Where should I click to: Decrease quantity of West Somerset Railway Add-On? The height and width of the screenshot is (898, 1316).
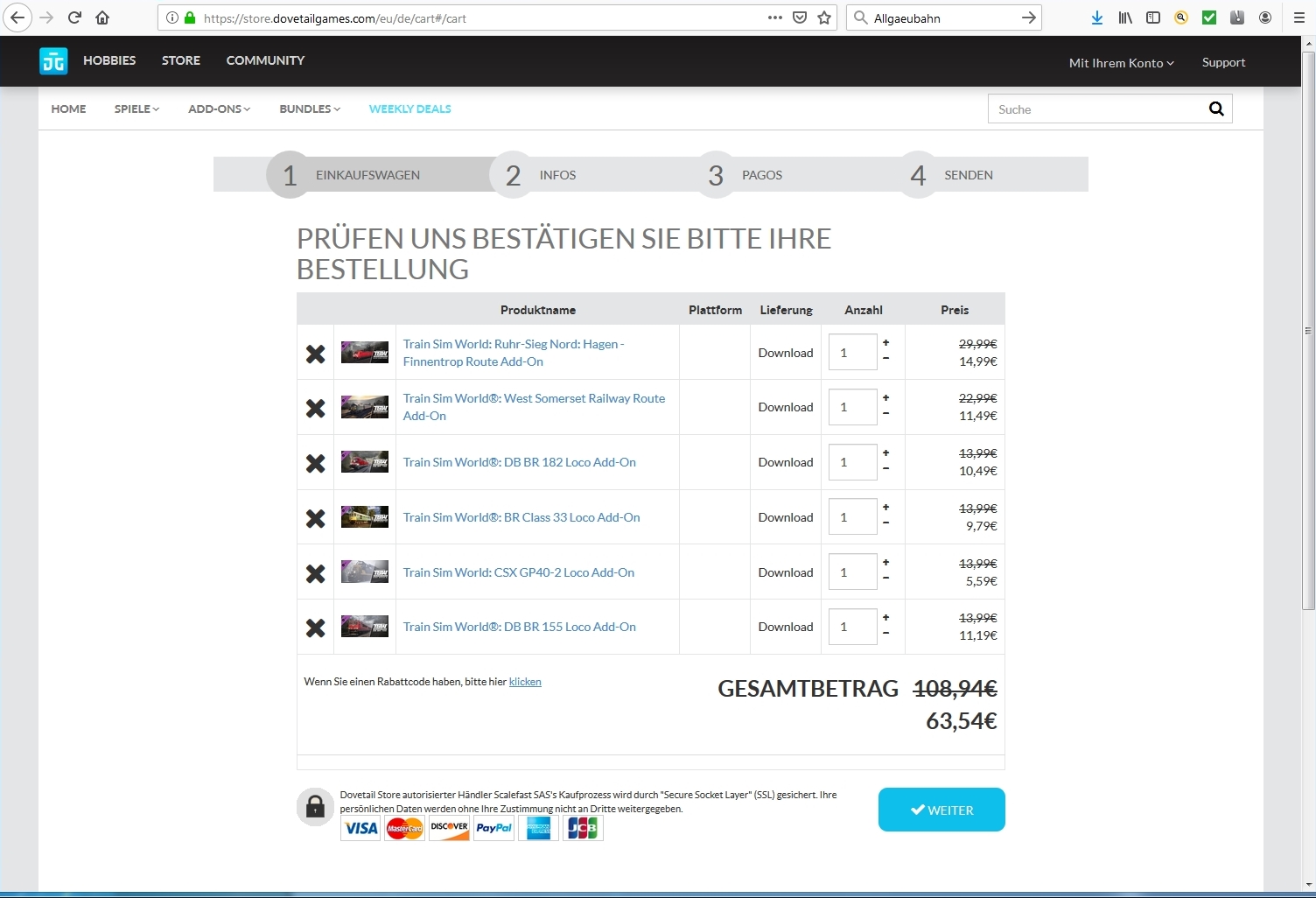coord(886,413)
